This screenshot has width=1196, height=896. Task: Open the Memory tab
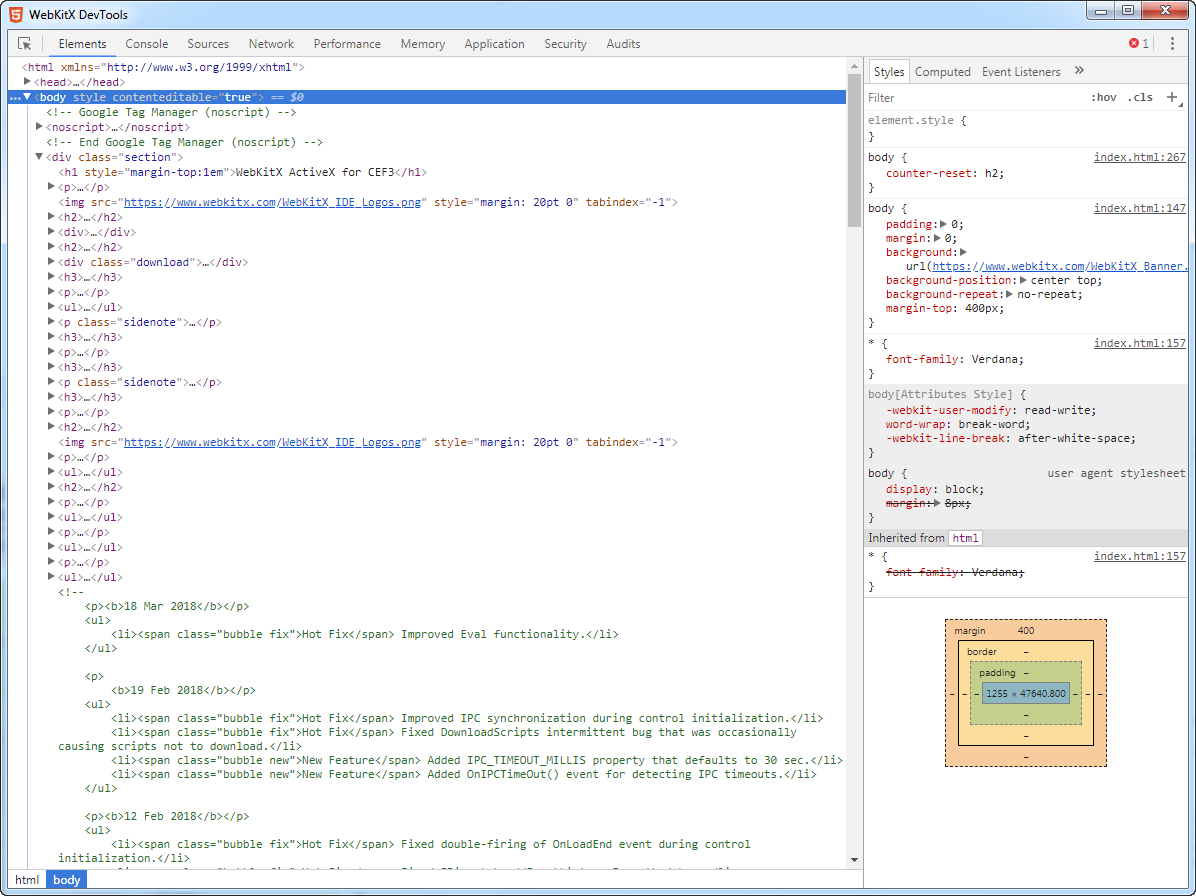(423, 43)
